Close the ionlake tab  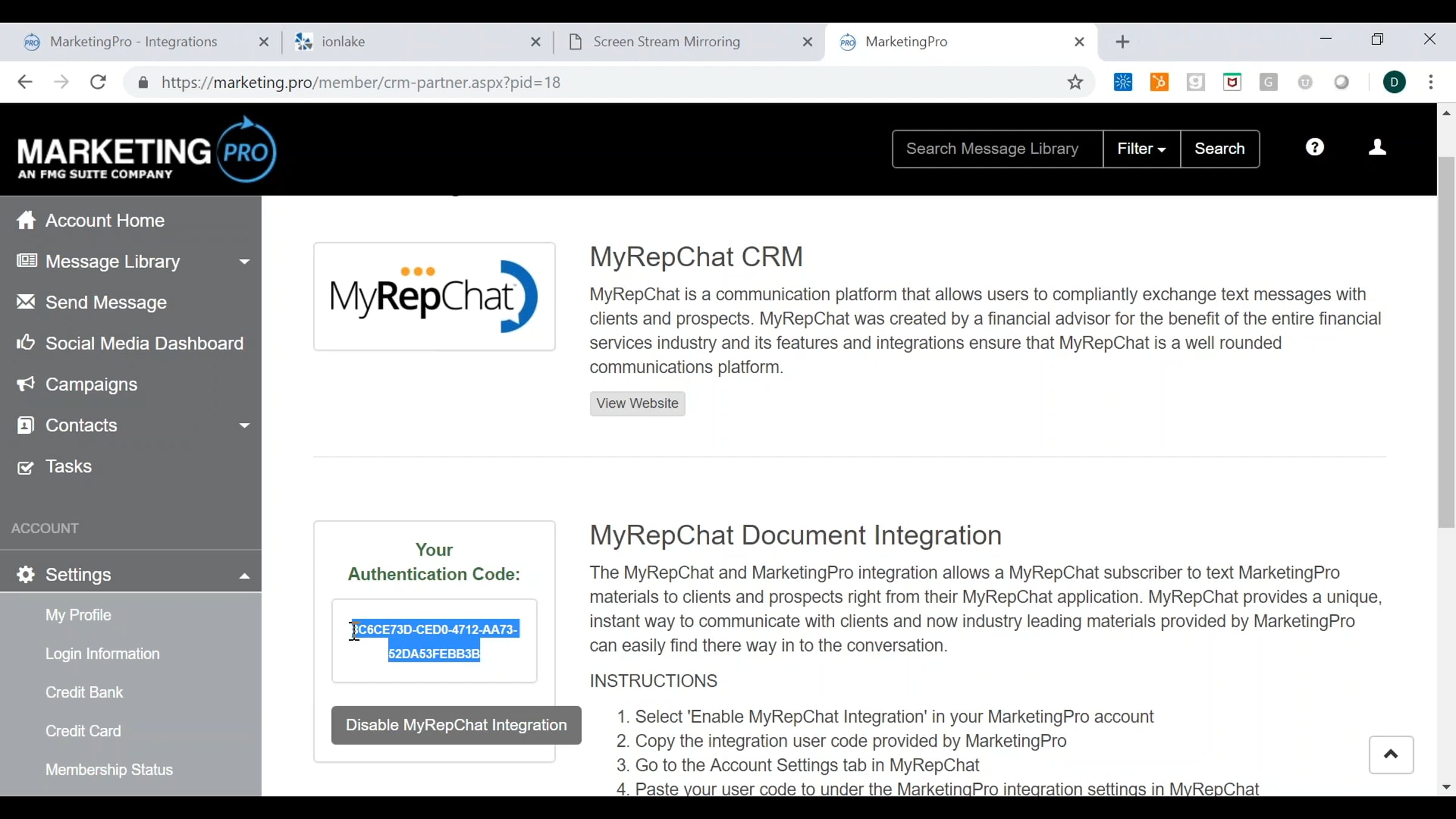tap(535, 42)
